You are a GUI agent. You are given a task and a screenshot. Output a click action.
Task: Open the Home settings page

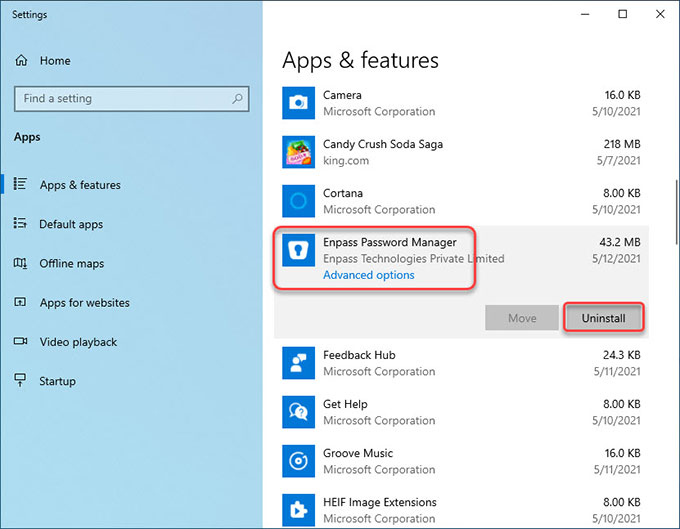coord(55,61)
